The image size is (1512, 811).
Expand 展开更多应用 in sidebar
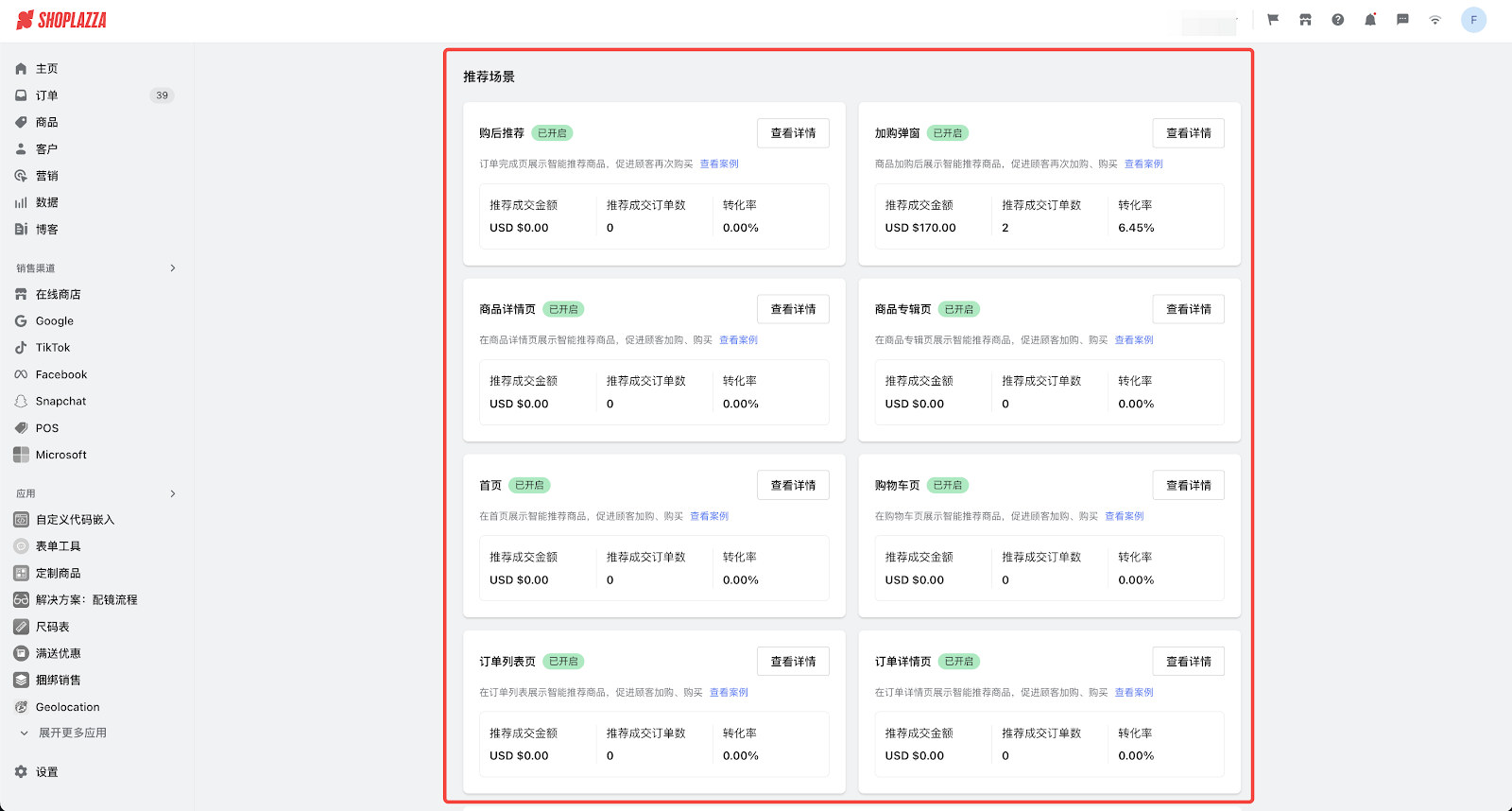72,733
